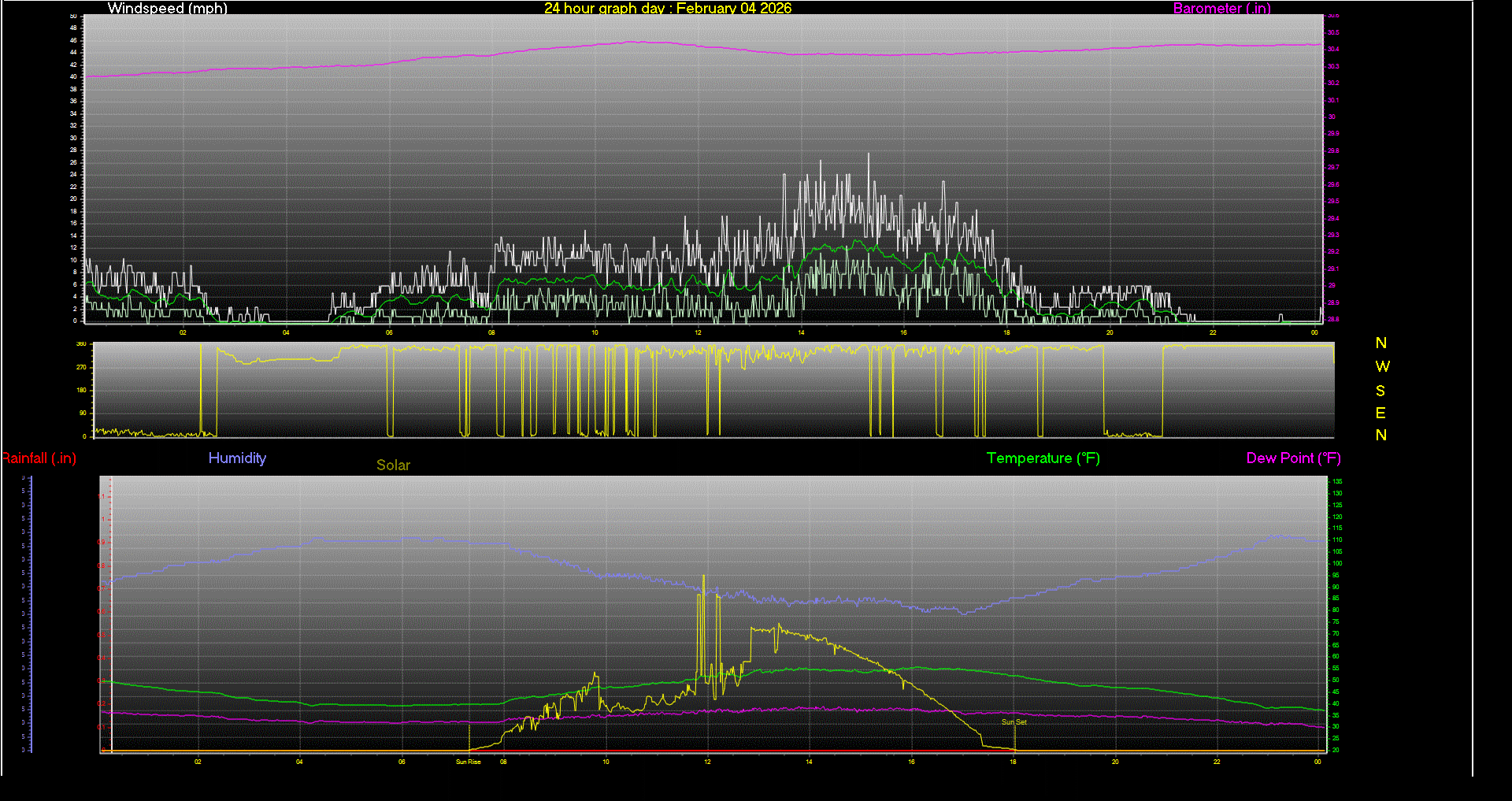Image resolution: width=1512 pixels, height=801 pixels.
Task: Toggle the Dew Point (°F) plot
Action: pos(1293,458)
